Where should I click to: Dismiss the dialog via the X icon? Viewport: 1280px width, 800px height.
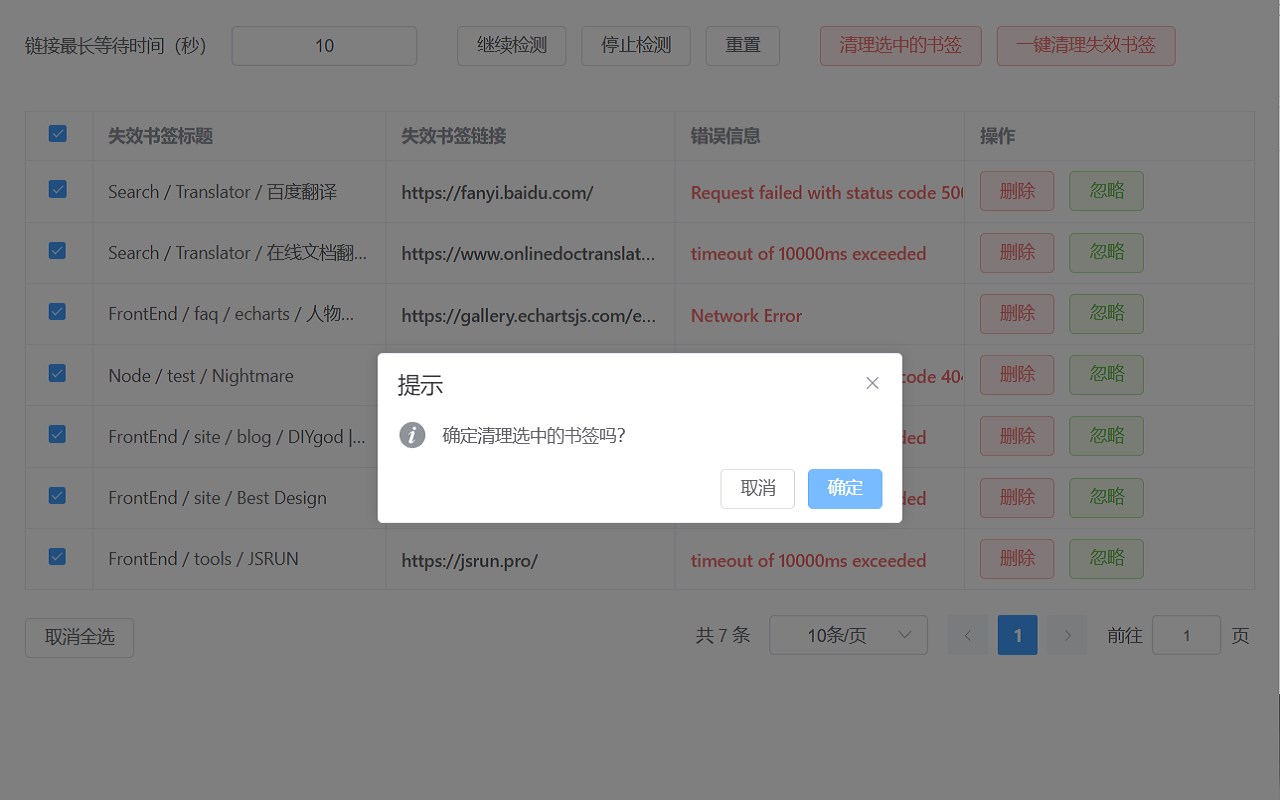(872, 383)
